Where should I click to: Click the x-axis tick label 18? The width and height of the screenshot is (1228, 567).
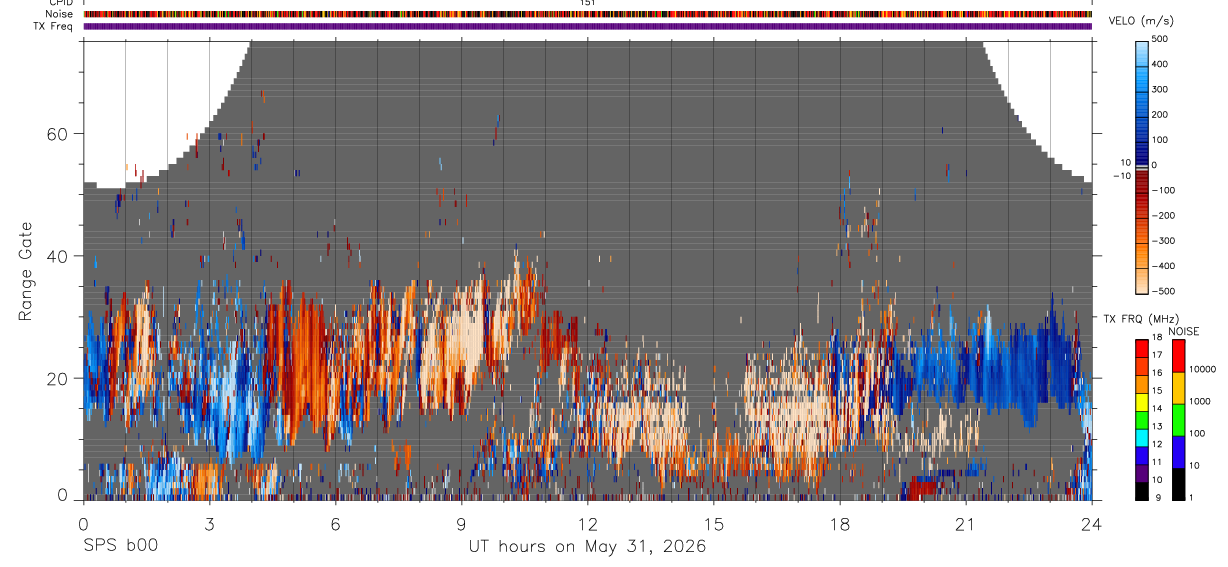point(840,524)
